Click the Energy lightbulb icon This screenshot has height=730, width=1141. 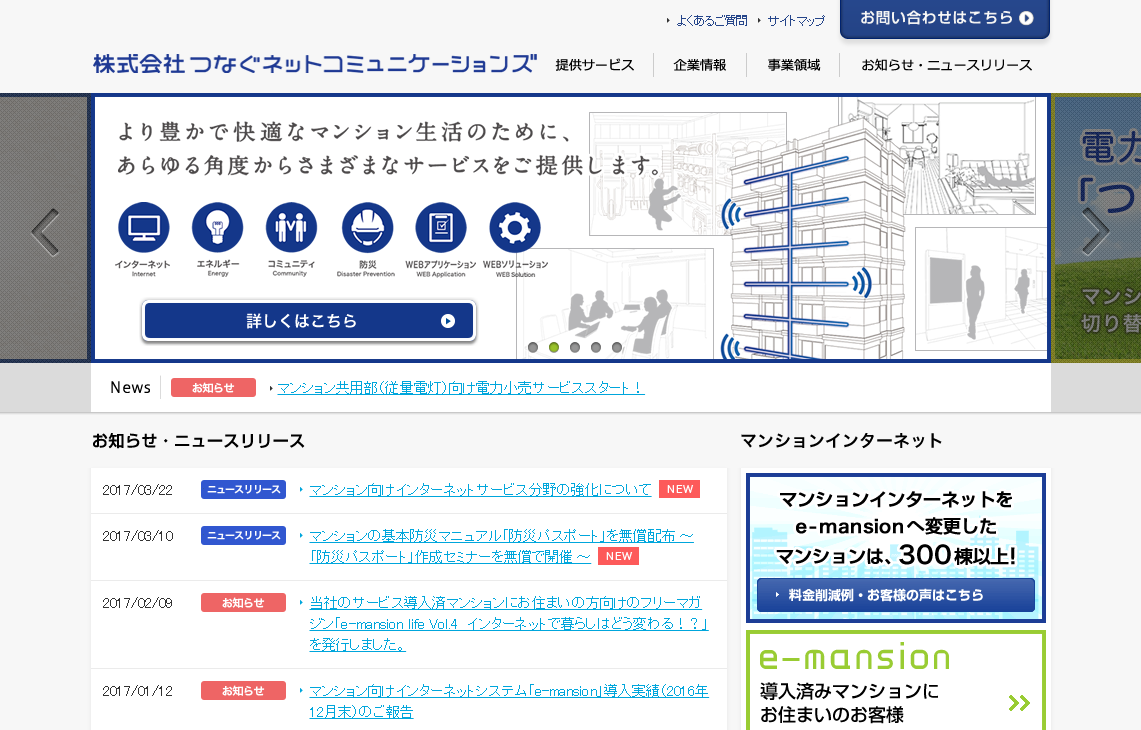[218, 228]
